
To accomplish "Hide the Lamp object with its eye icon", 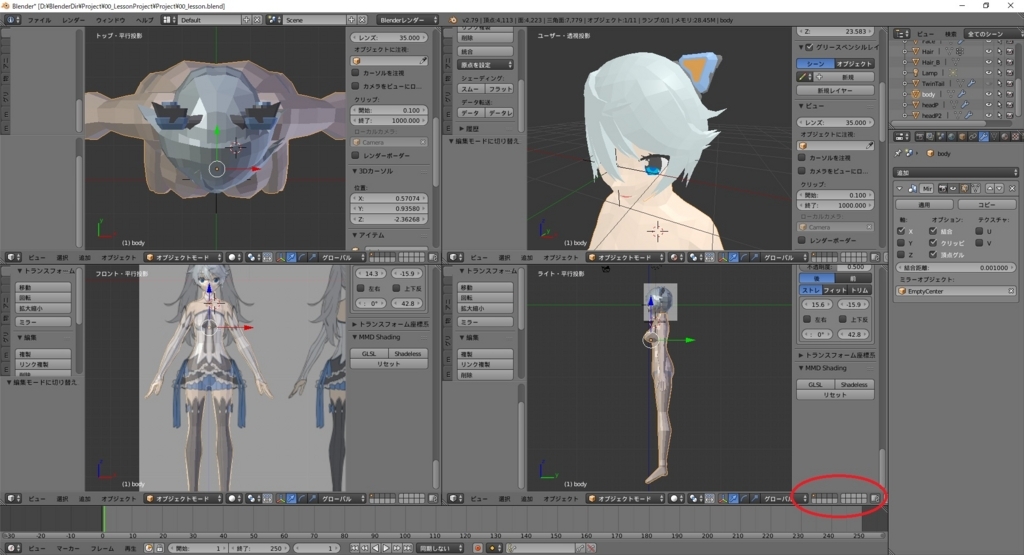I will point(989,73).
